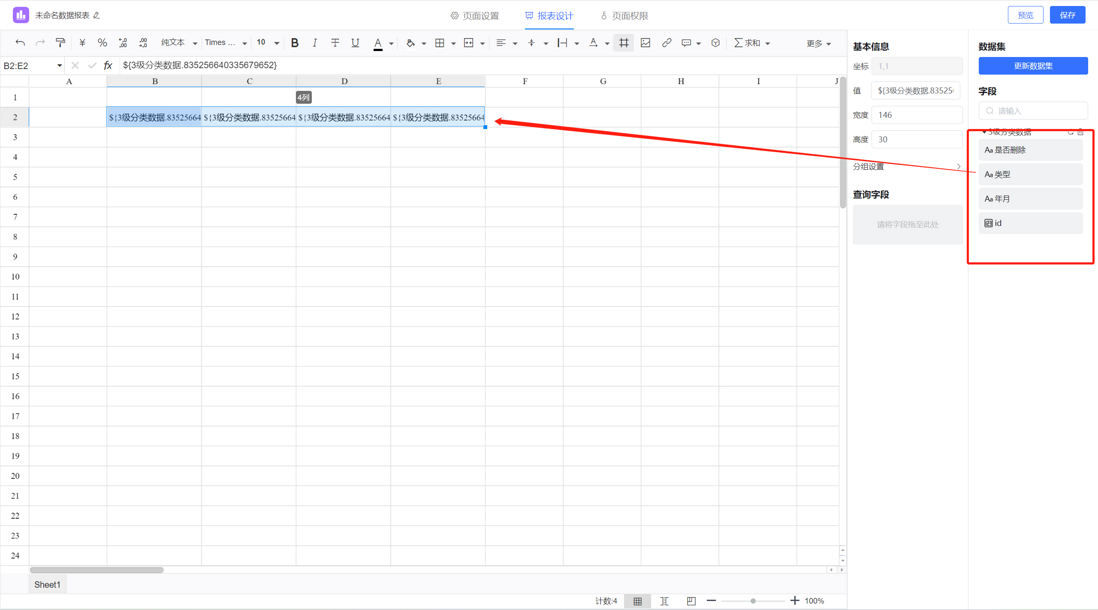Open the 报表设计 tab
This screenshot has width=1098, height=610.
[550, 15]
